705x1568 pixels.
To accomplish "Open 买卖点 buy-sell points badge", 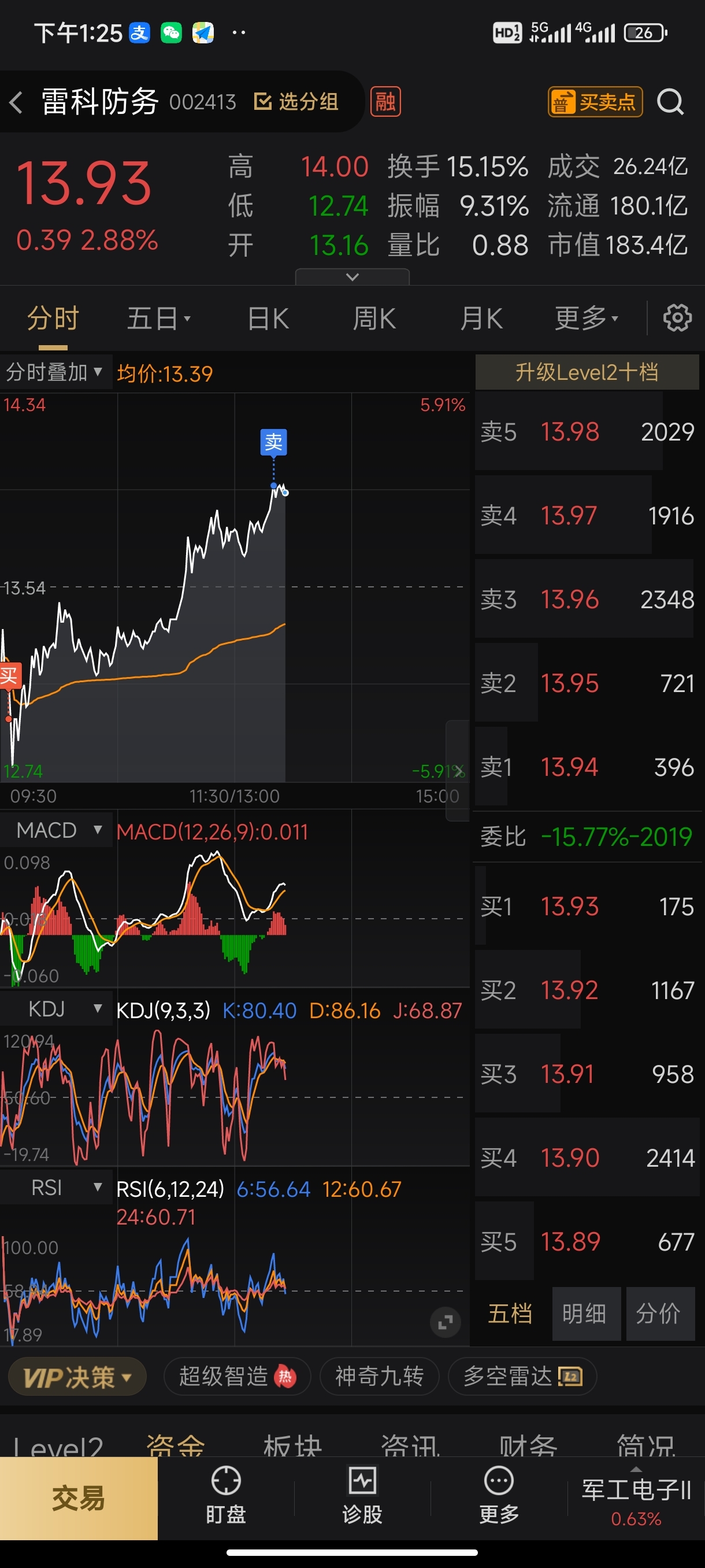I will (x=595, y=102).
